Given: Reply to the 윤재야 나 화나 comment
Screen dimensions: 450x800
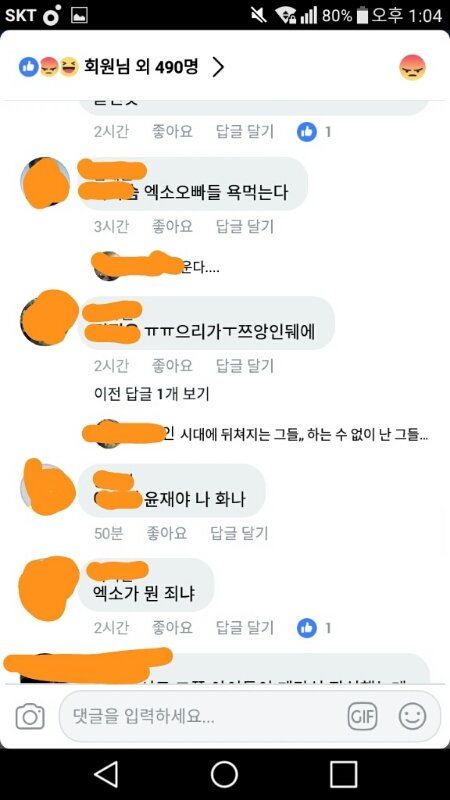Looking at the screenshot, I should (x=239, y=534).
